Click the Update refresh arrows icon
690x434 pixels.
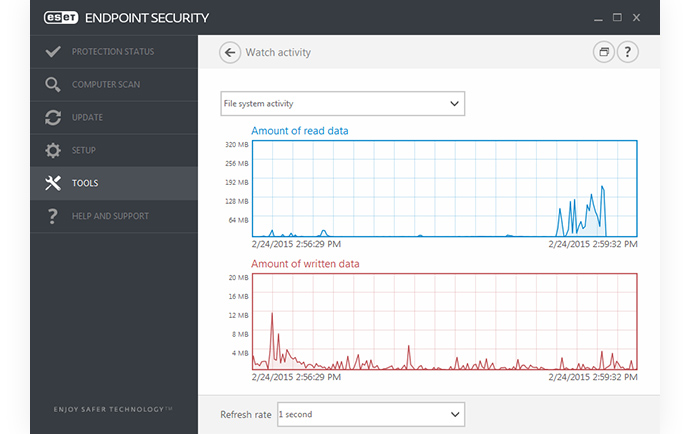[53, 118]
